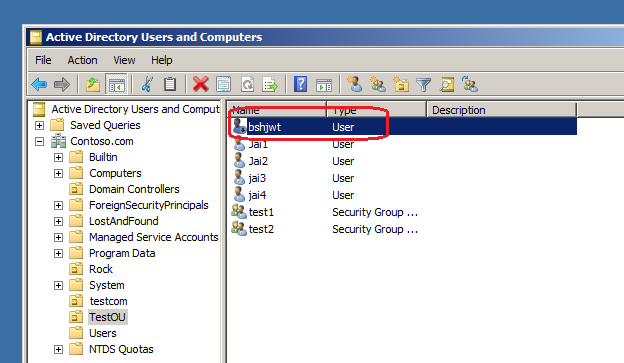Open Properties toolbar icon
The height and width of the screenshot is (363, 624).
[224, 84]
